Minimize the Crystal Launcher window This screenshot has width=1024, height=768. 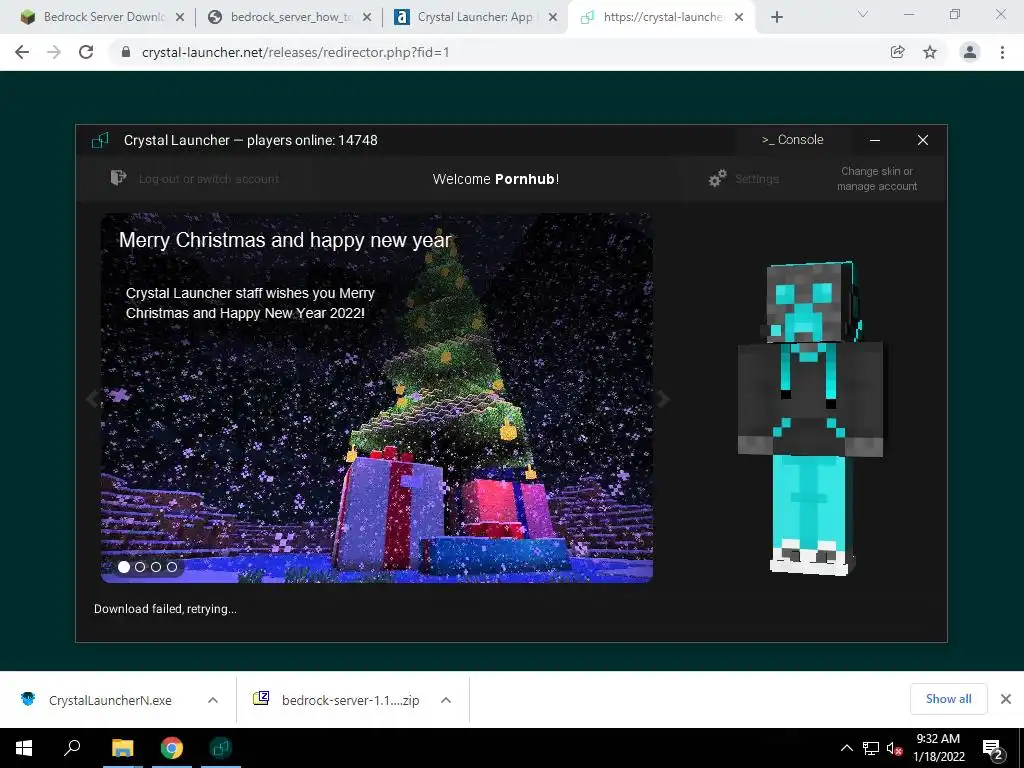[875, 140]
